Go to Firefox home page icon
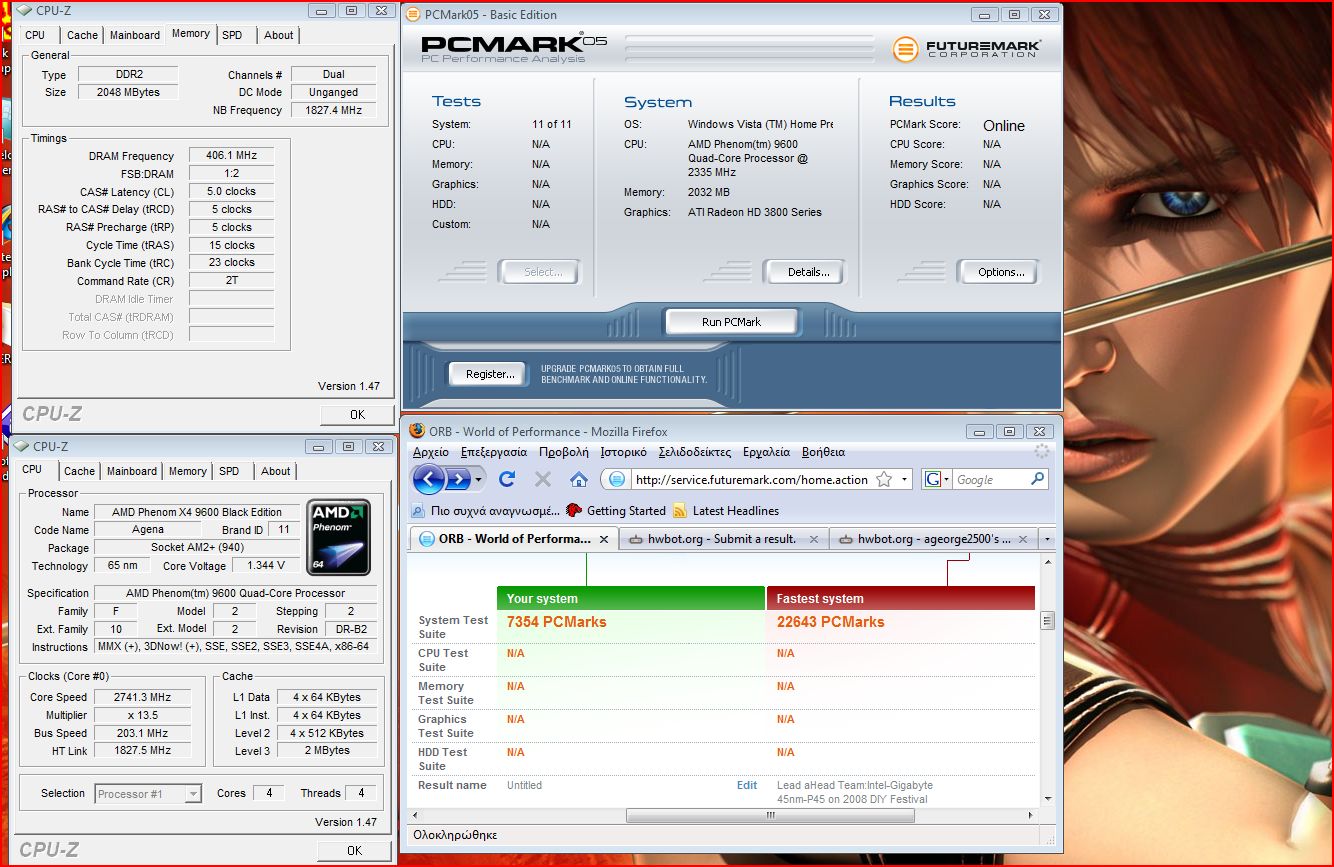 pos(578,479)
